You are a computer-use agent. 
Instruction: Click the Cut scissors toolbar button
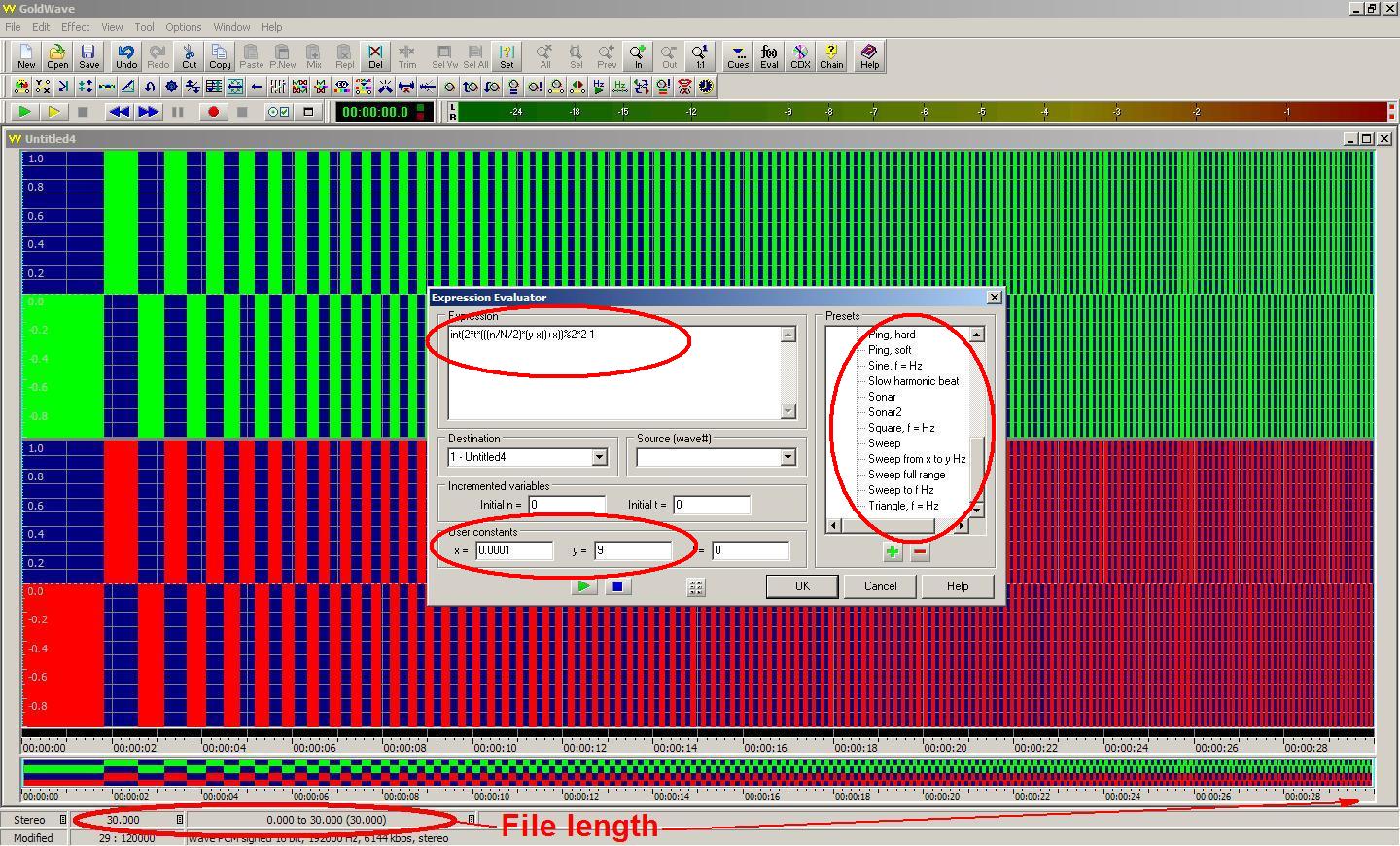[x=190, y=56]
